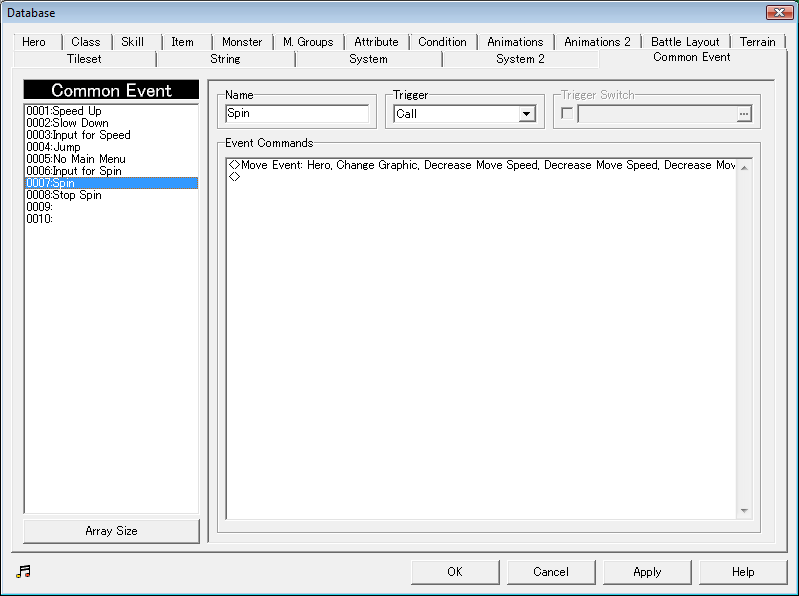799x596 pixels.
Task: Switch to the Hero tab
Action: point(34,42)
